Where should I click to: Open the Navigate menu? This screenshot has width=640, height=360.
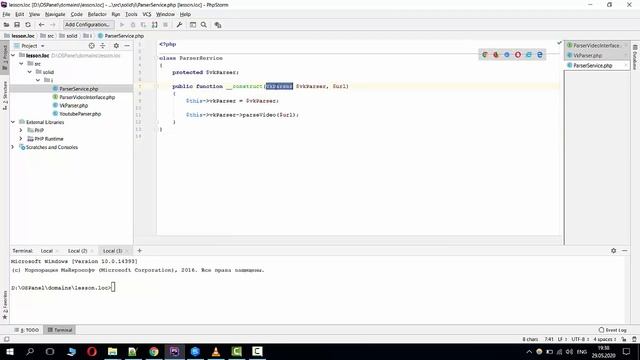pos(55,14)
